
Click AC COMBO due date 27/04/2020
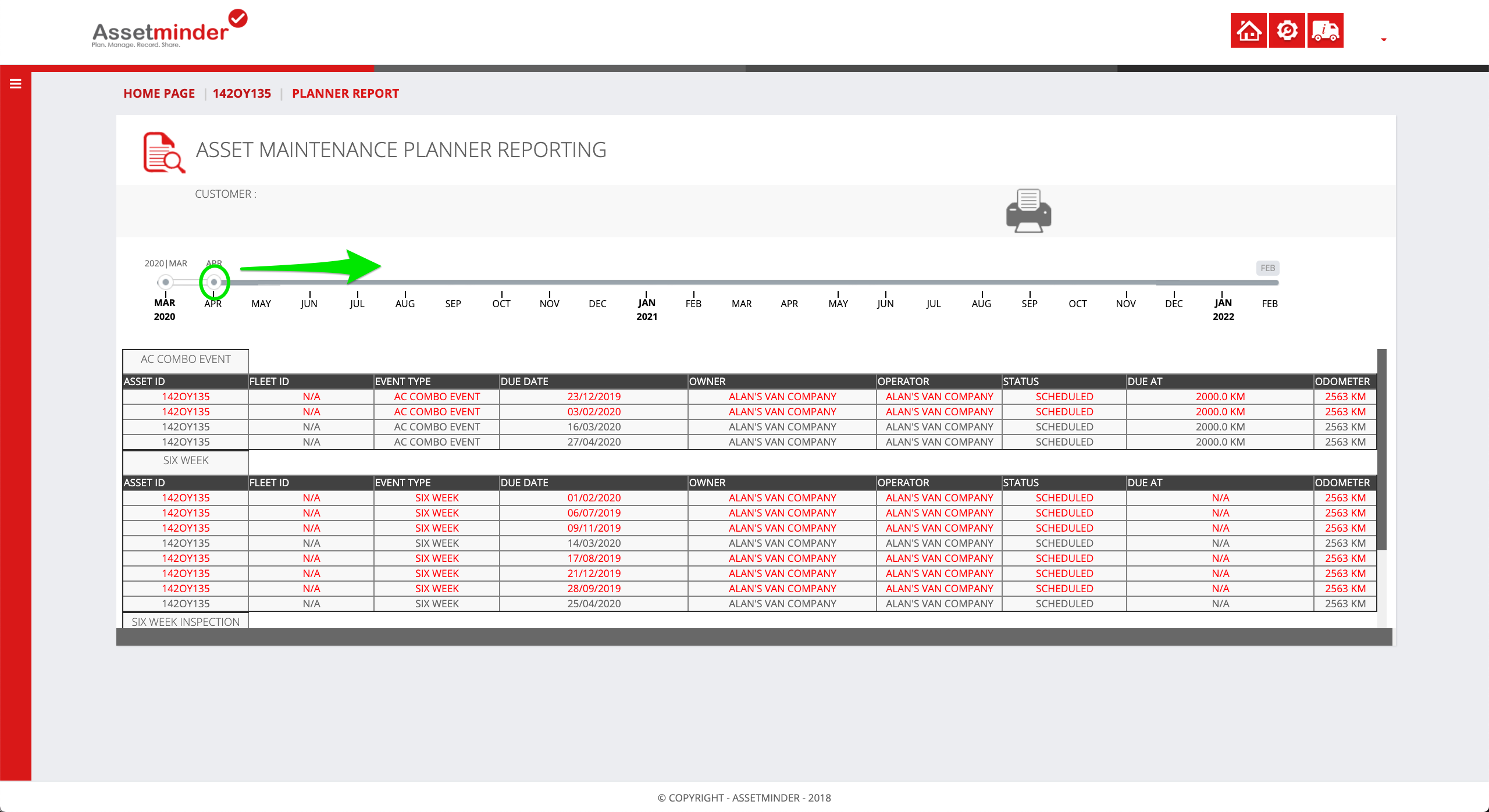594,442
